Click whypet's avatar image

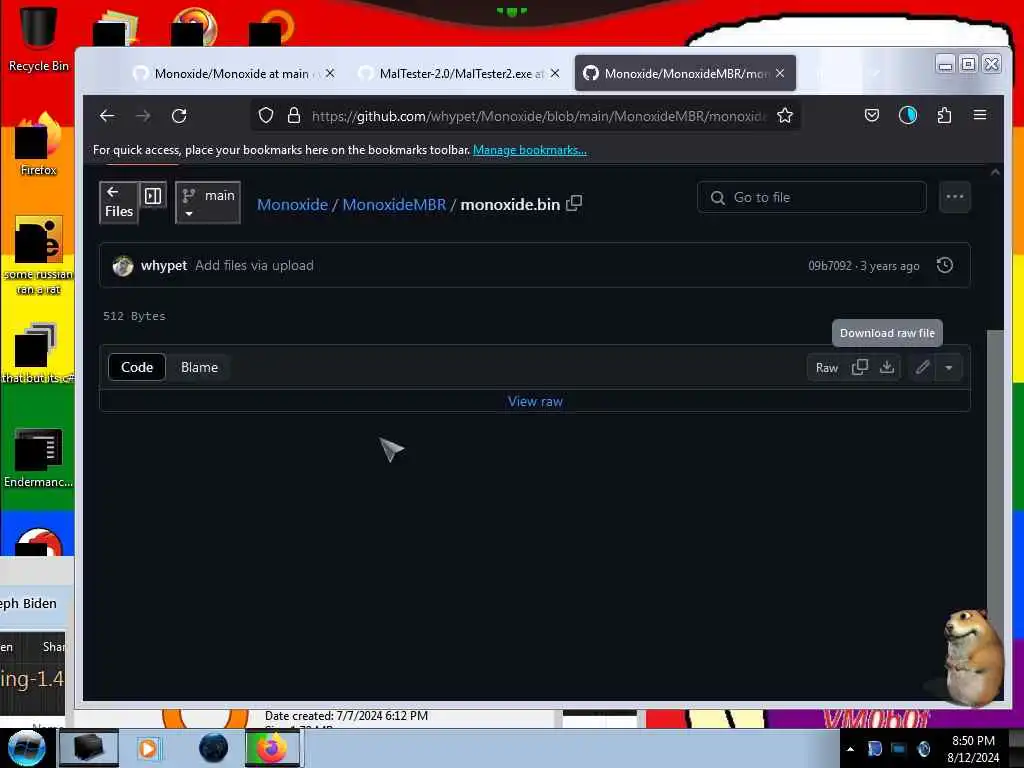[123, 266]
